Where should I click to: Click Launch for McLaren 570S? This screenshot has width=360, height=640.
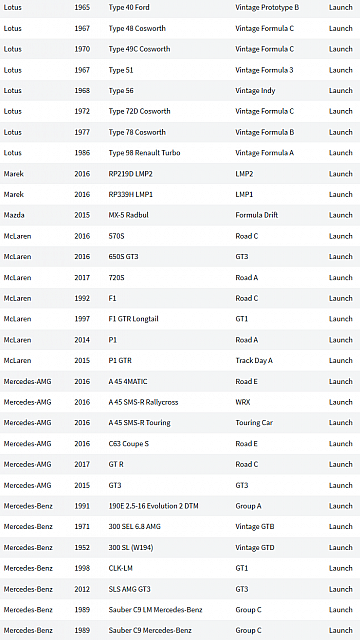tap(340, 236)
